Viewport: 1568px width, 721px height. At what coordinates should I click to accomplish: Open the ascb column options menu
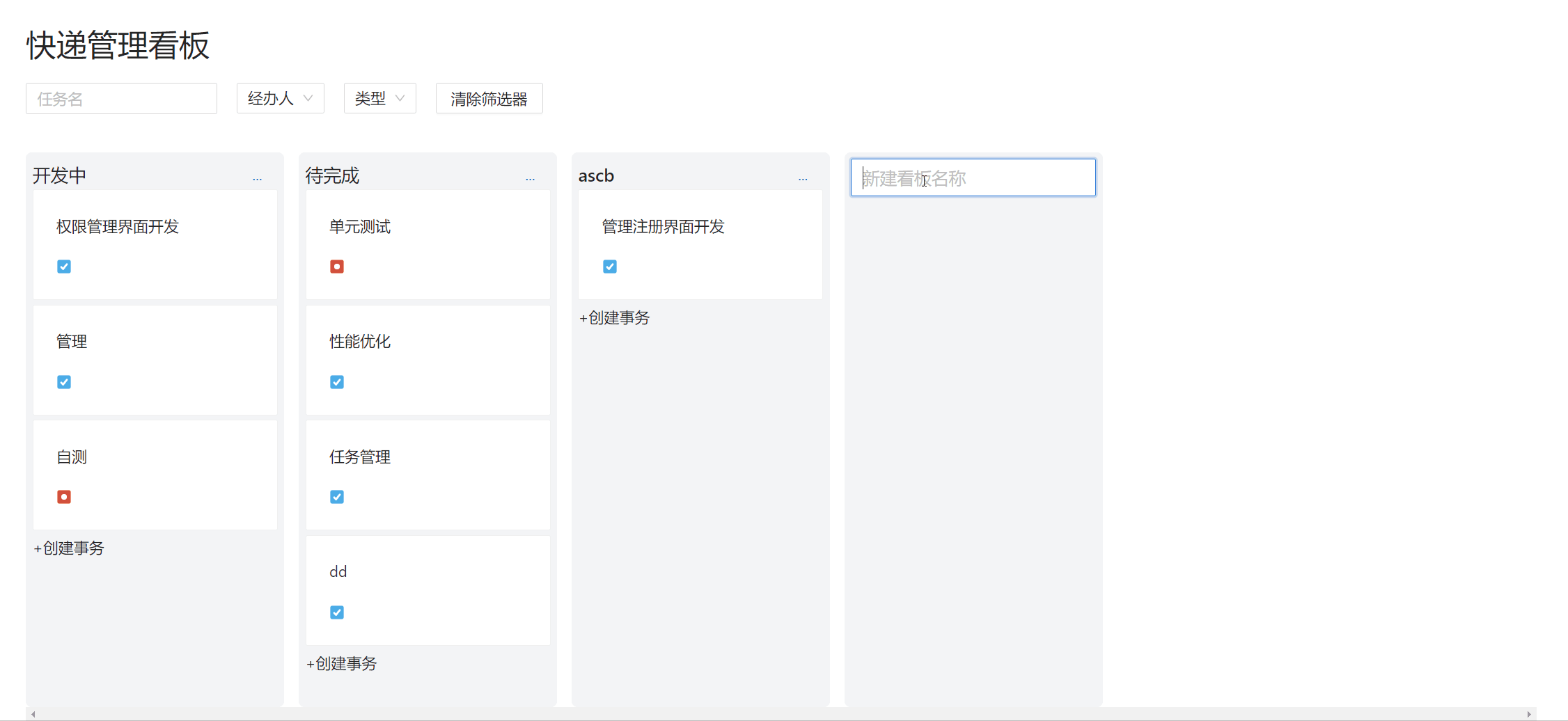click(803, 179)
